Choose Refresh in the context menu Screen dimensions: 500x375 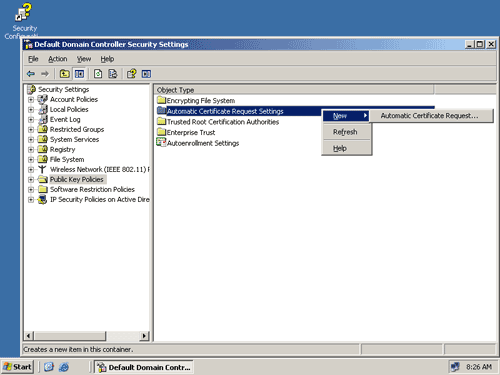[x=346, y=132]
